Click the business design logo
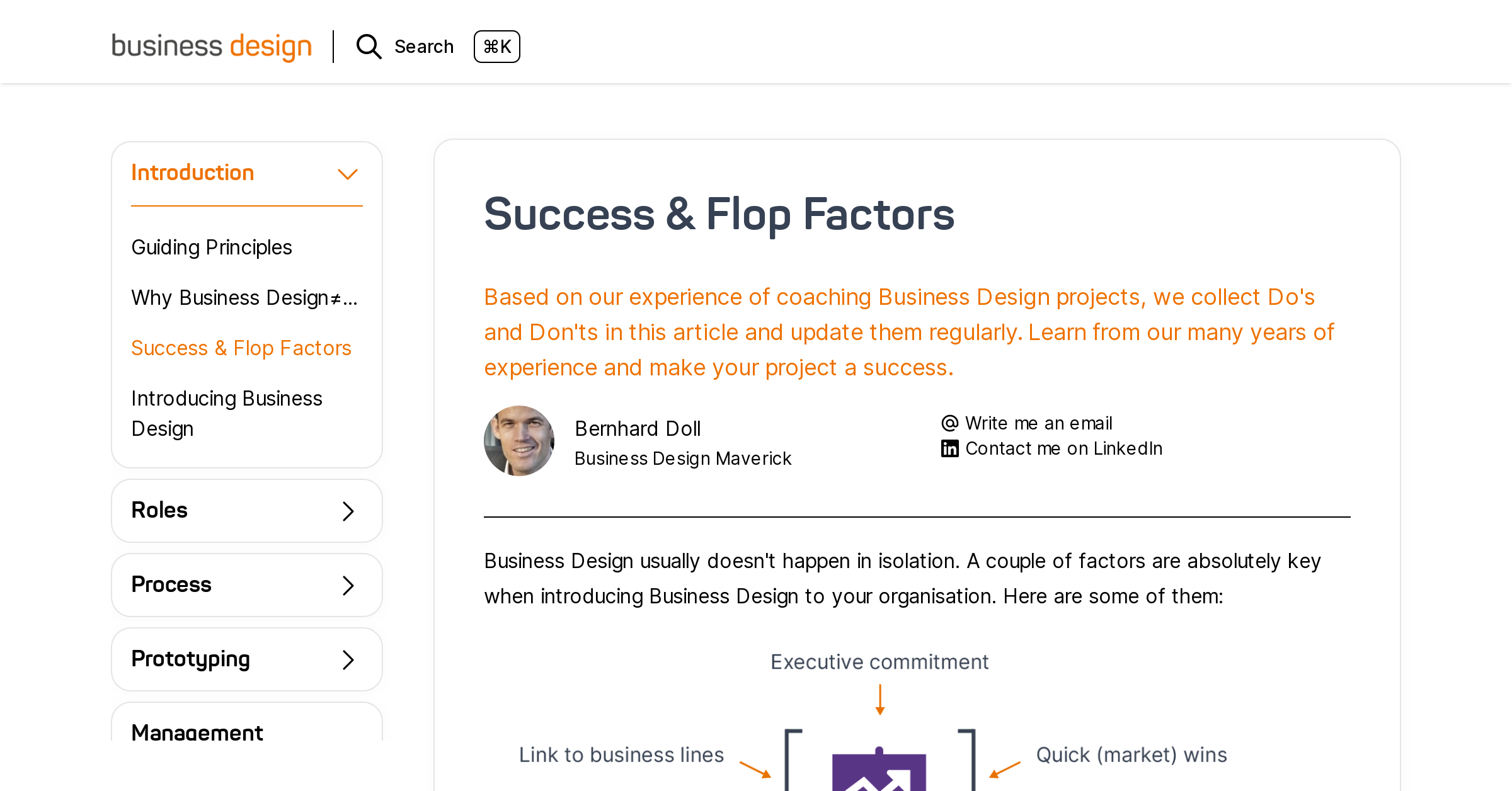Screen dimensions: 1512x791 pyautogui.click(x=212, y=47)
